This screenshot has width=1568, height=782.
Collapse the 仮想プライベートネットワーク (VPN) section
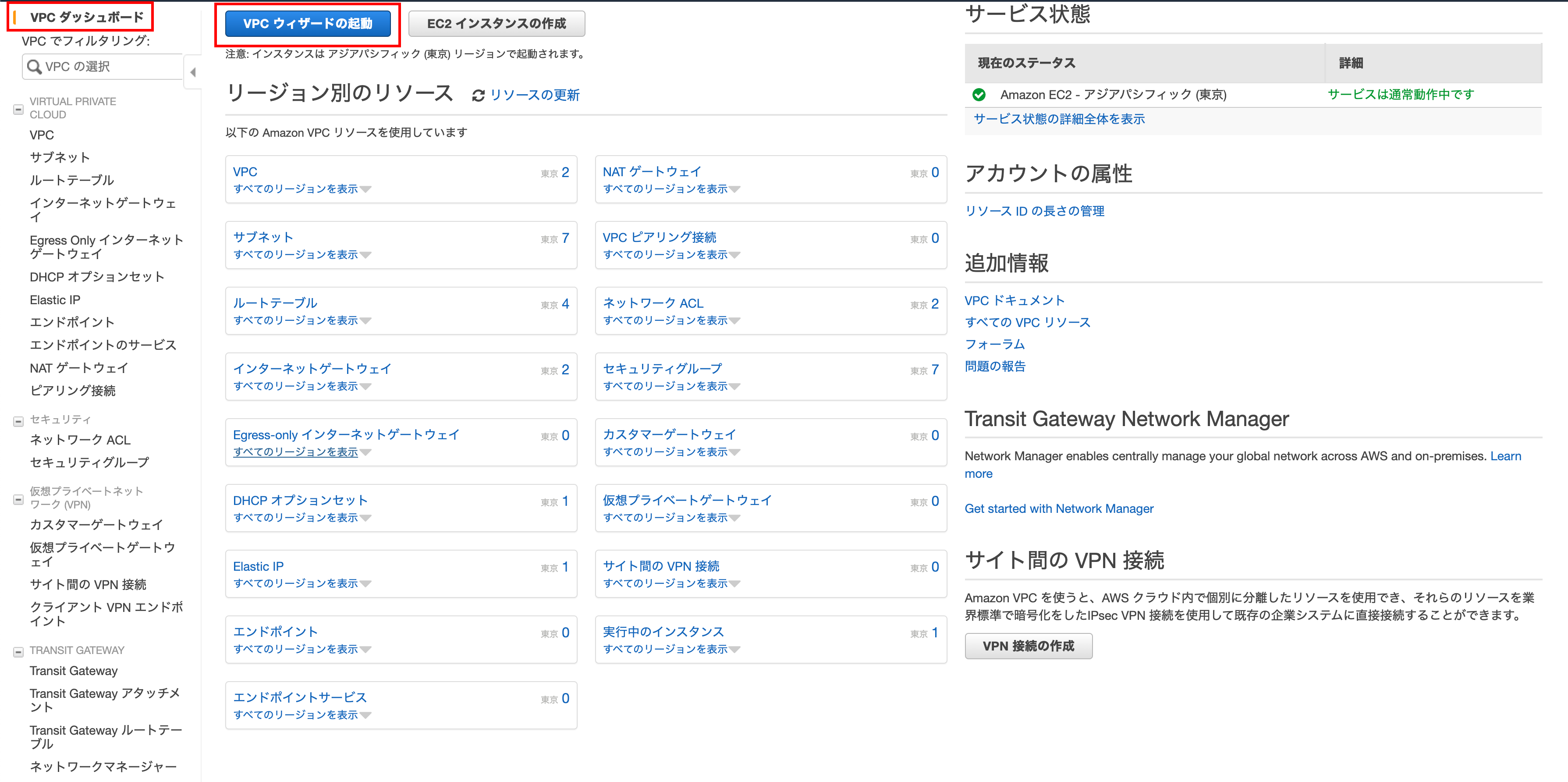[x=18, y=499]
